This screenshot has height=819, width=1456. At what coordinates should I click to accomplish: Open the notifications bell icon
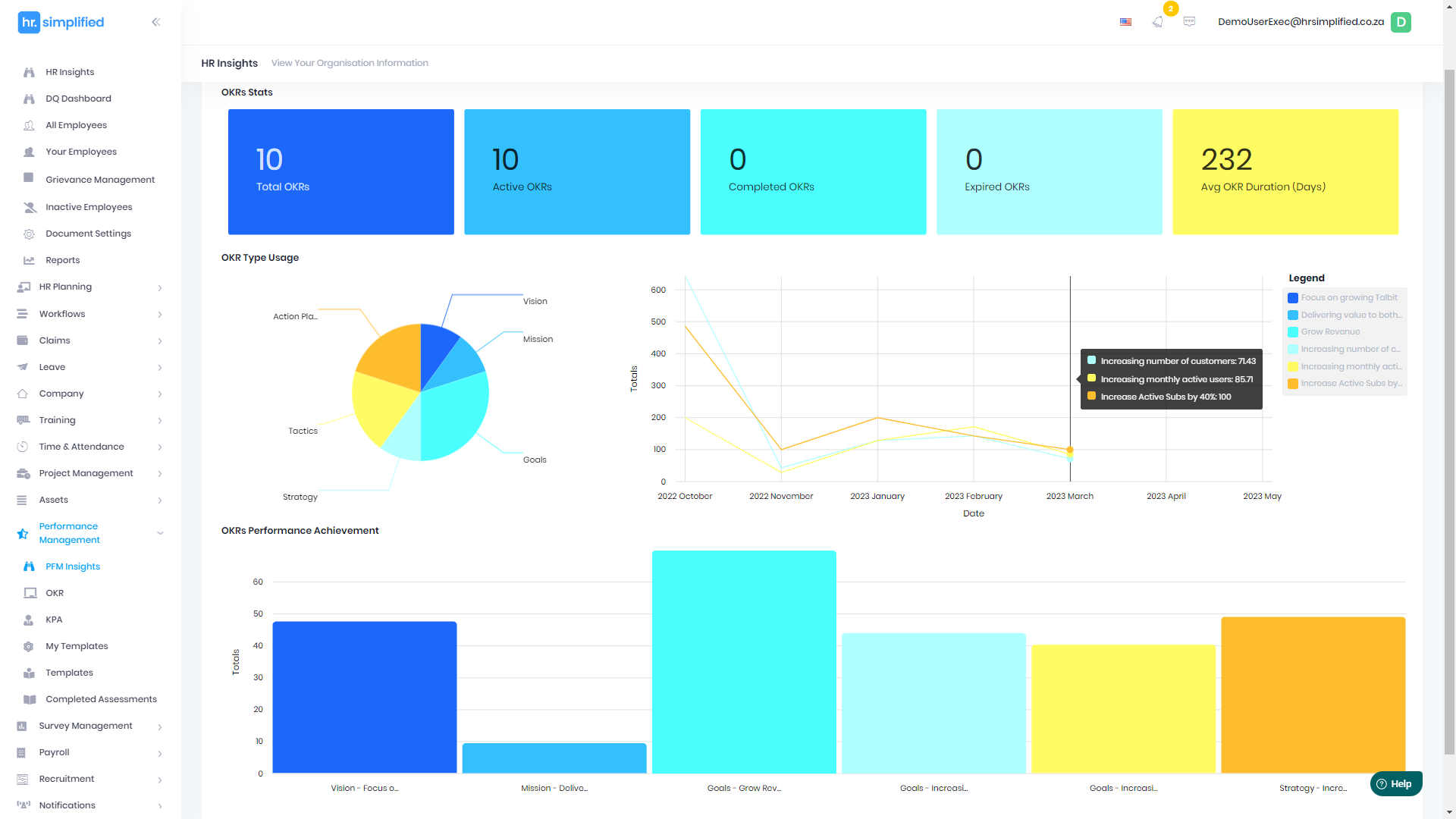click(1157, 23)
